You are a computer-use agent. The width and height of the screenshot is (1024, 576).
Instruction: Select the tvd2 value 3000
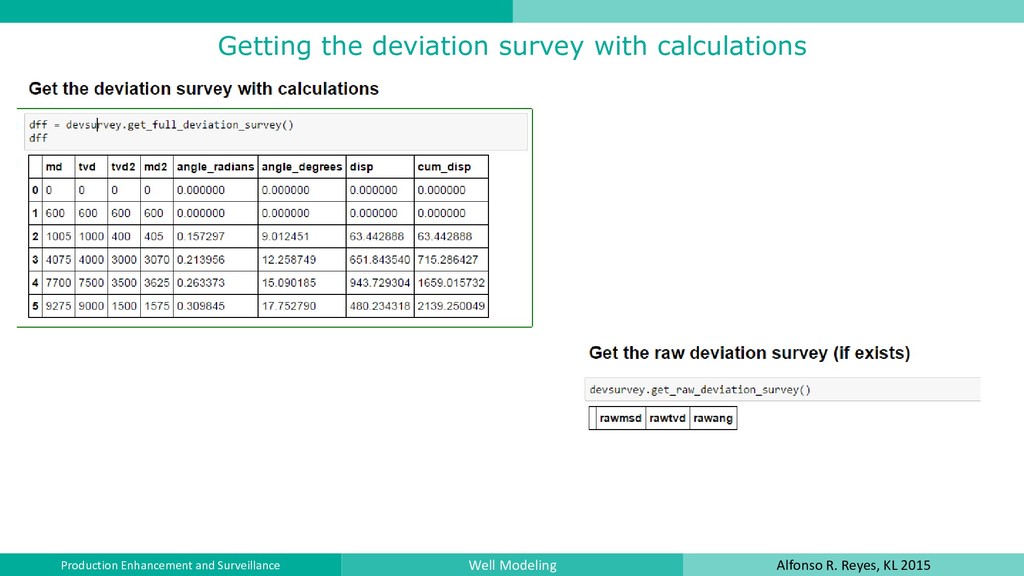coord(123,259)
